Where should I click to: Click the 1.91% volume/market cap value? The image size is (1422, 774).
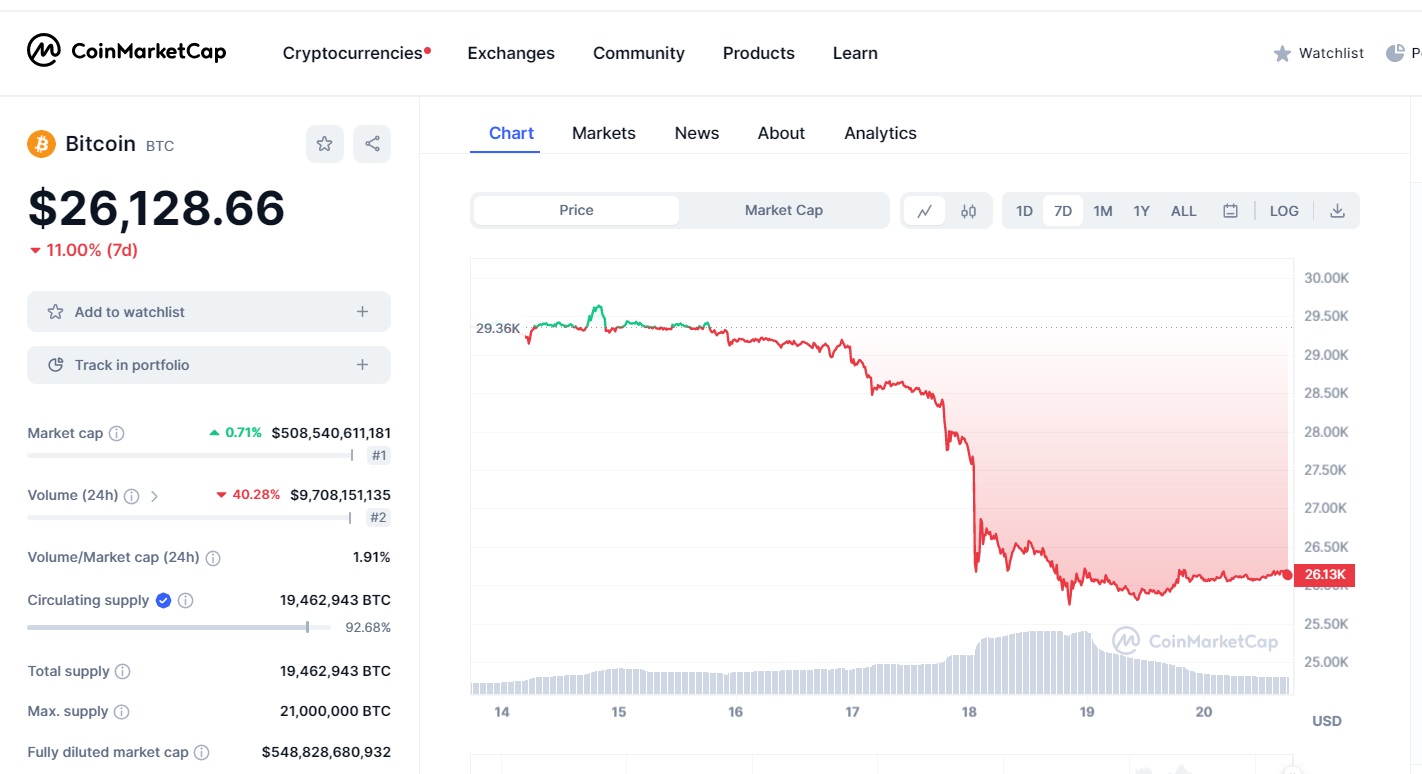pyautogui.click(x=371, y=557)
